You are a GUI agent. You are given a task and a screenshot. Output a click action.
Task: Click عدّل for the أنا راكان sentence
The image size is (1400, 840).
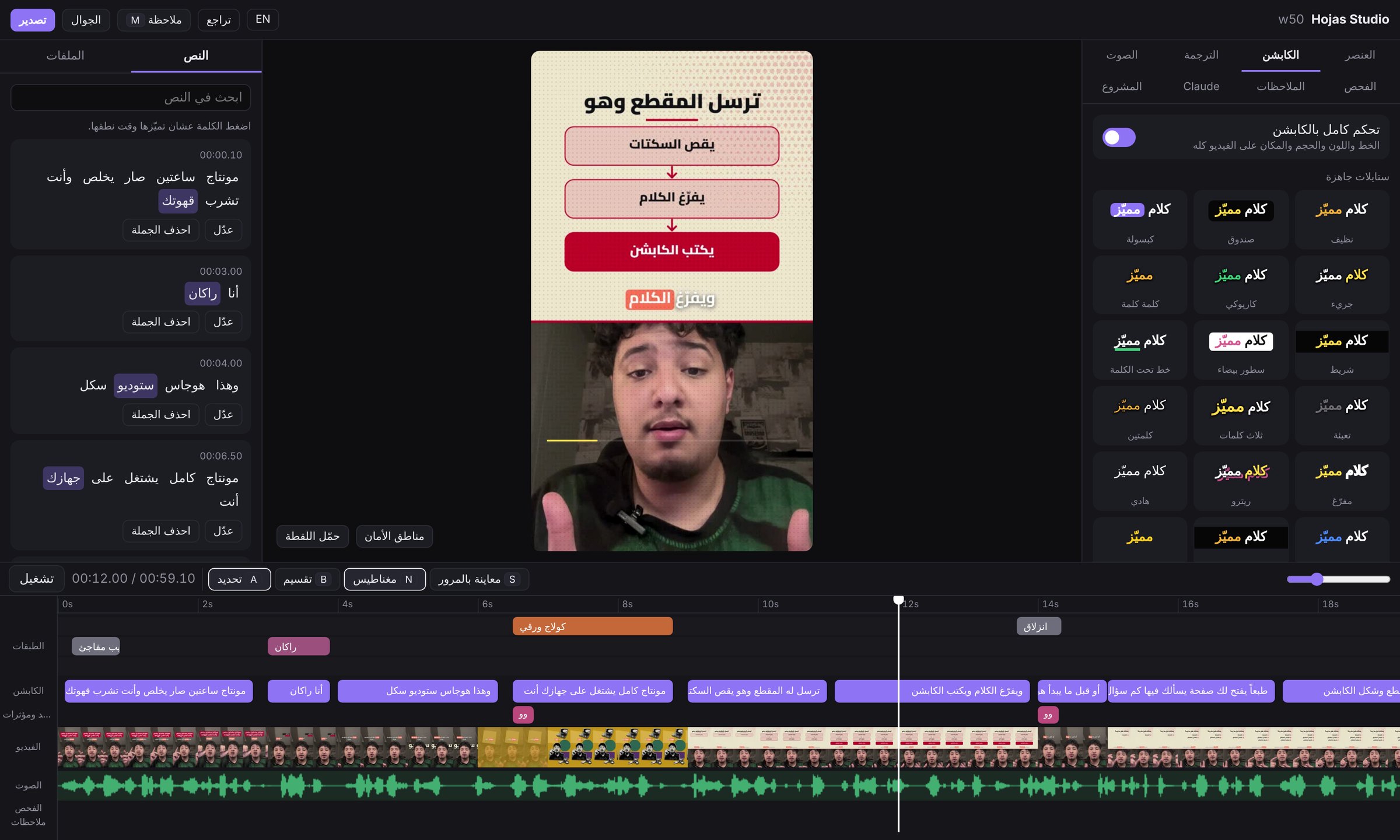223,322
